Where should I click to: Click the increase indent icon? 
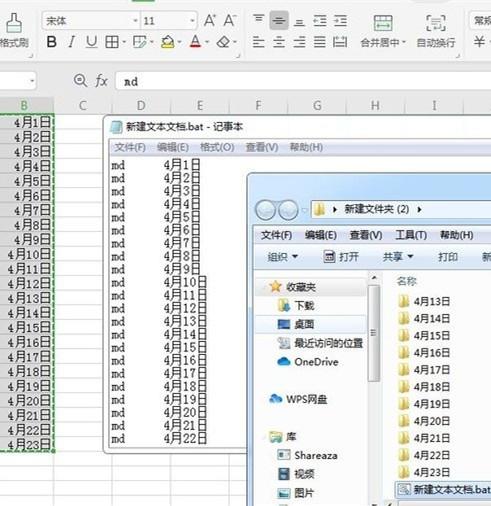[x=340, y=21]
